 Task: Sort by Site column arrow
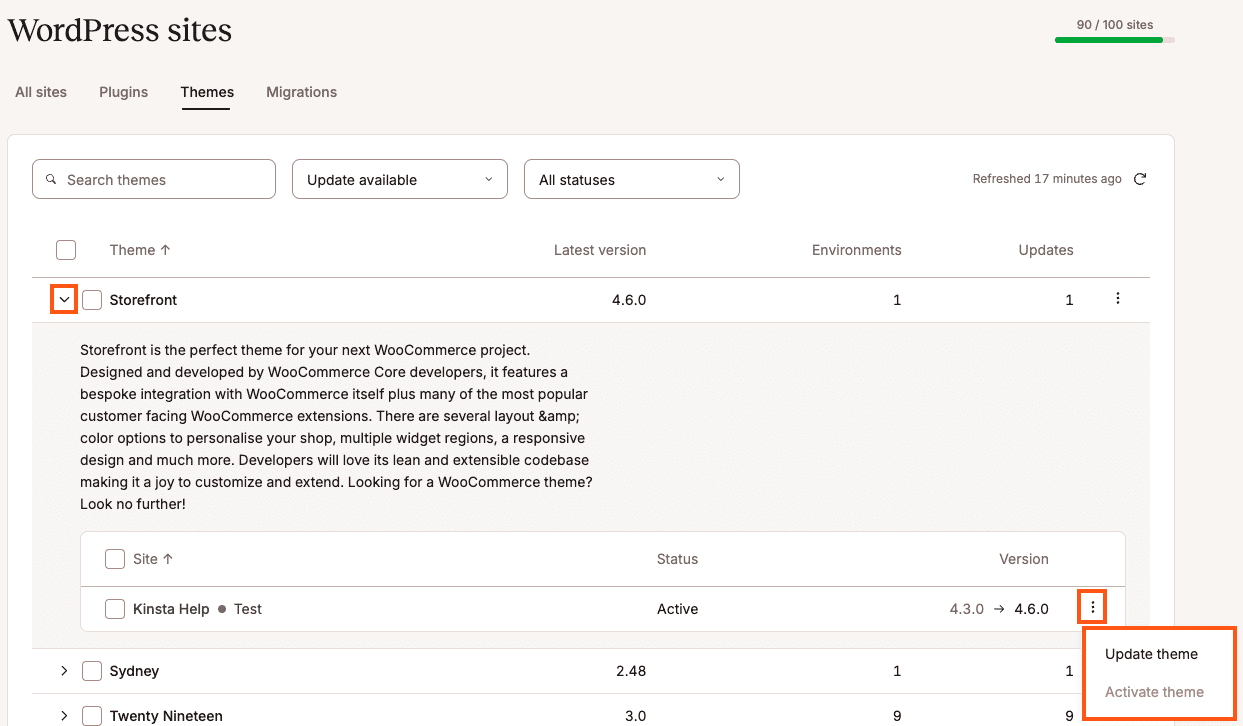(168, 559)
